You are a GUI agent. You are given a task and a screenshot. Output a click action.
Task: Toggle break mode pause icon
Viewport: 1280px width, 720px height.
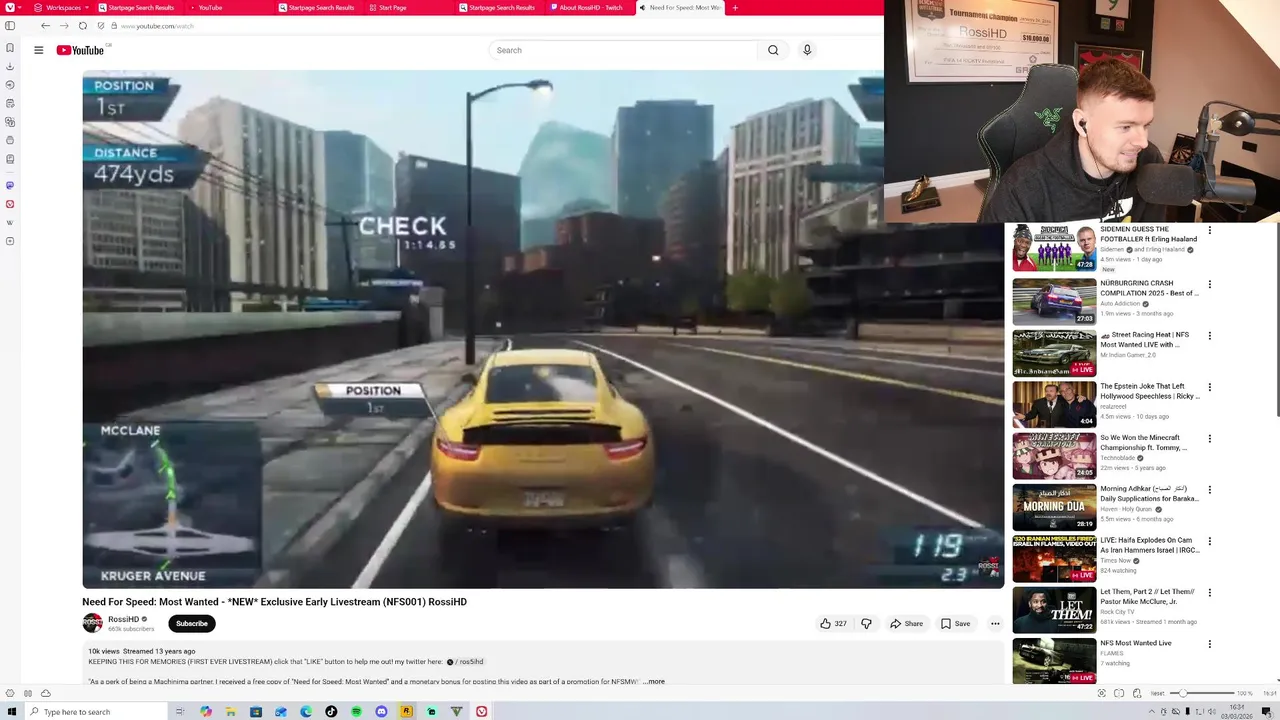pyautogui.click(x=28, y=693)
